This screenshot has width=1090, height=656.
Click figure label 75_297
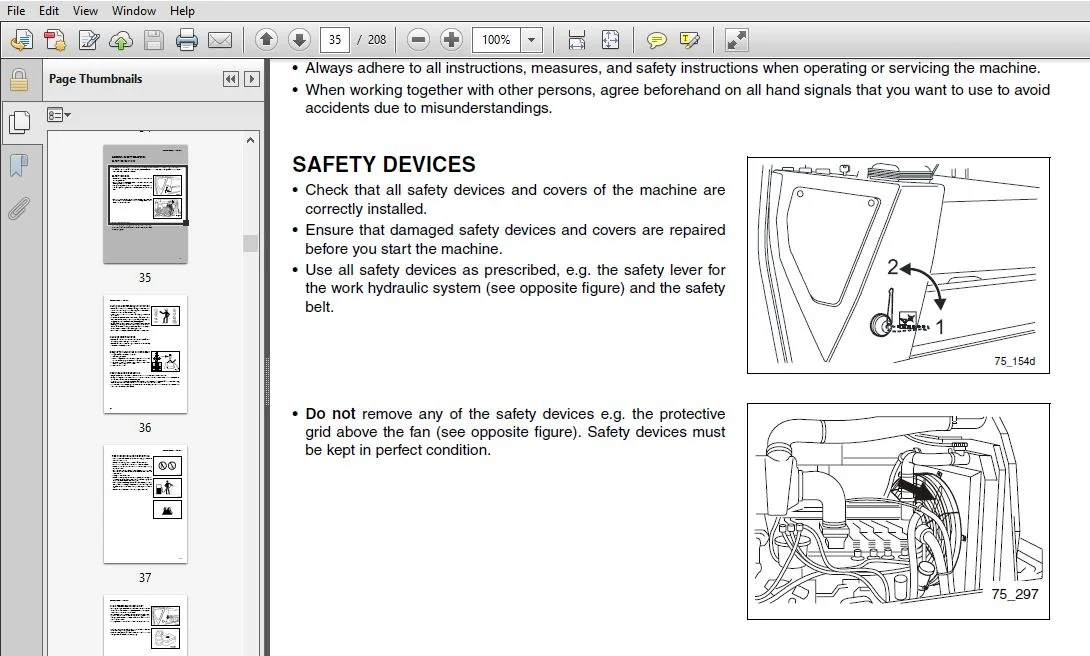1015,594
